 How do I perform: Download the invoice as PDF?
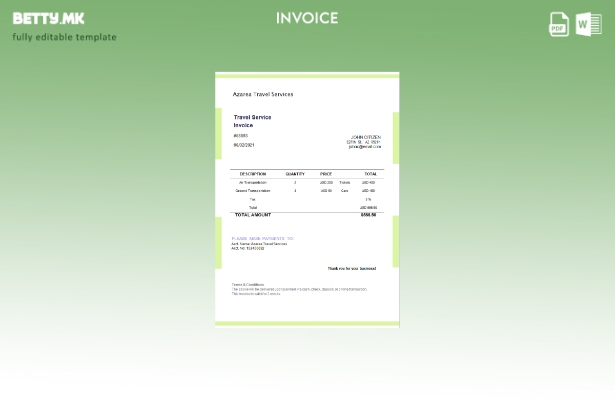pos(559,24)
